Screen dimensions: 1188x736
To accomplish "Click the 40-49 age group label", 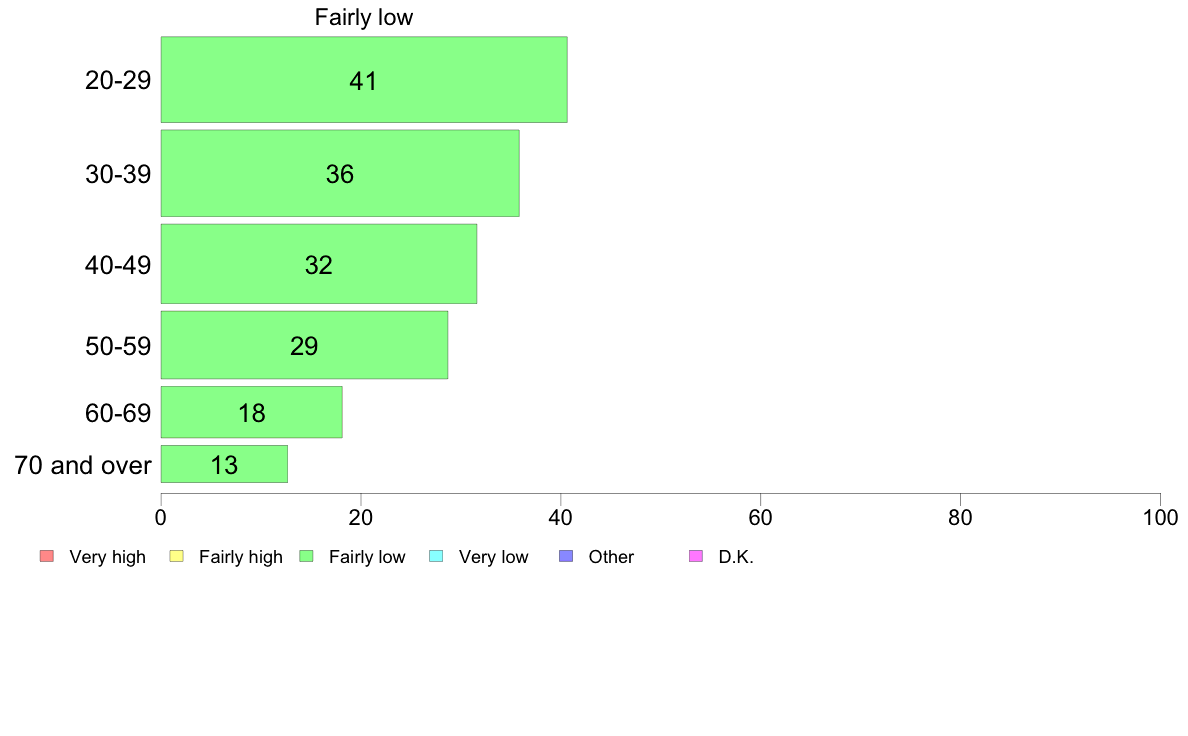I will [x=118, y=265].
